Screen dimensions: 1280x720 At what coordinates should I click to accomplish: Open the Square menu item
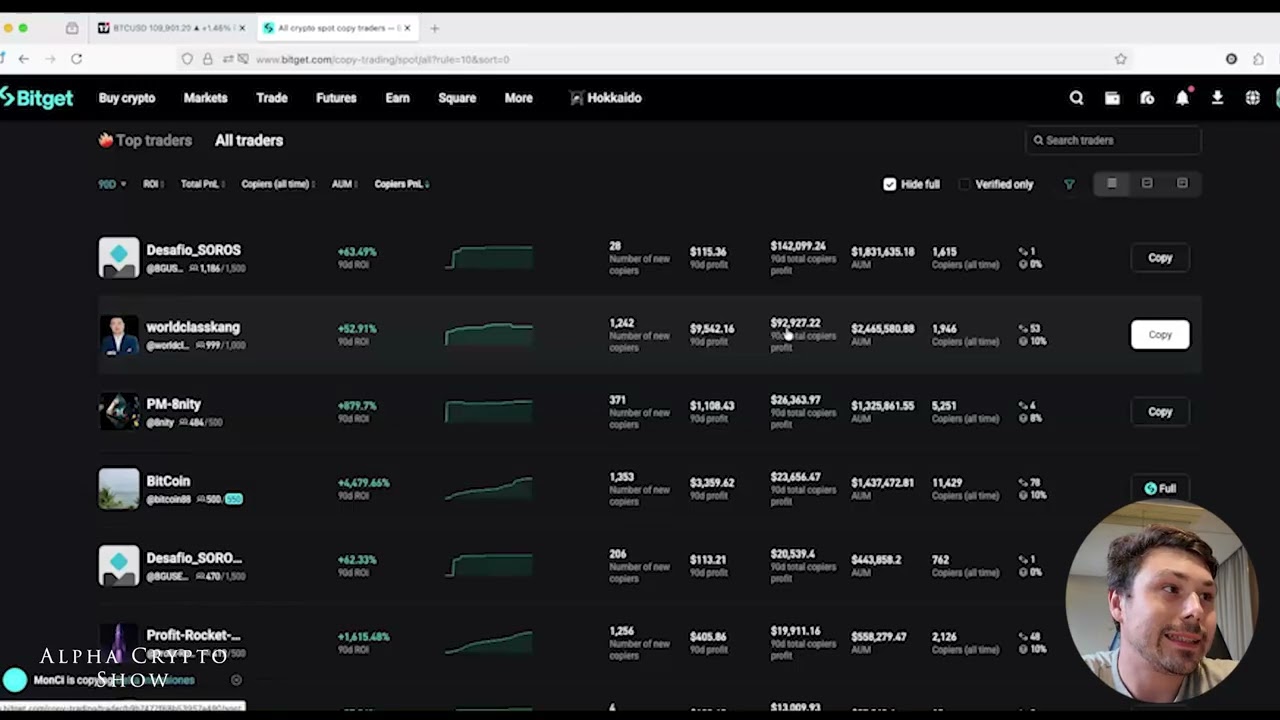tap(457, 98)
